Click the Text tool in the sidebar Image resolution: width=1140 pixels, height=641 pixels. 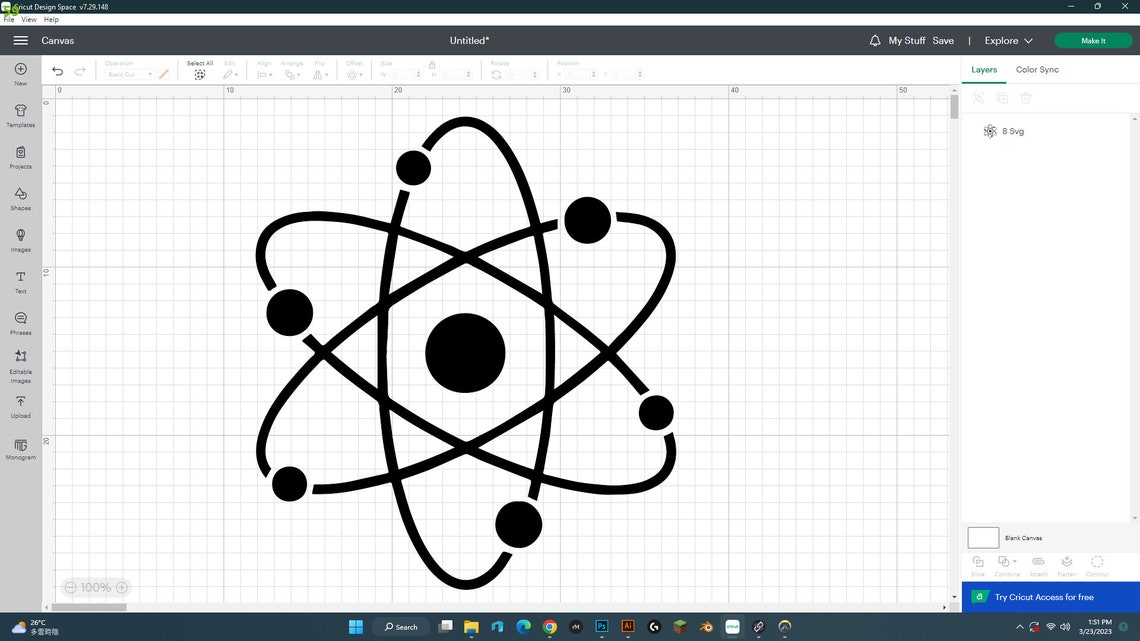[20, 282]
